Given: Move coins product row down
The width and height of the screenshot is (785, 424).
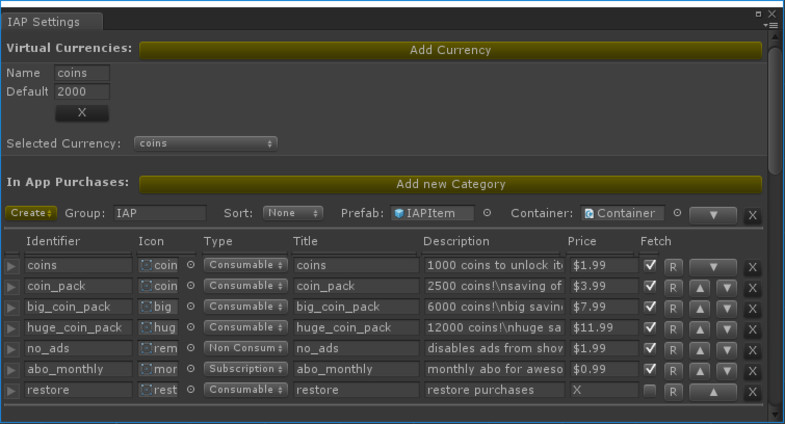Looking at the screenshot, I should coord(713,267).
